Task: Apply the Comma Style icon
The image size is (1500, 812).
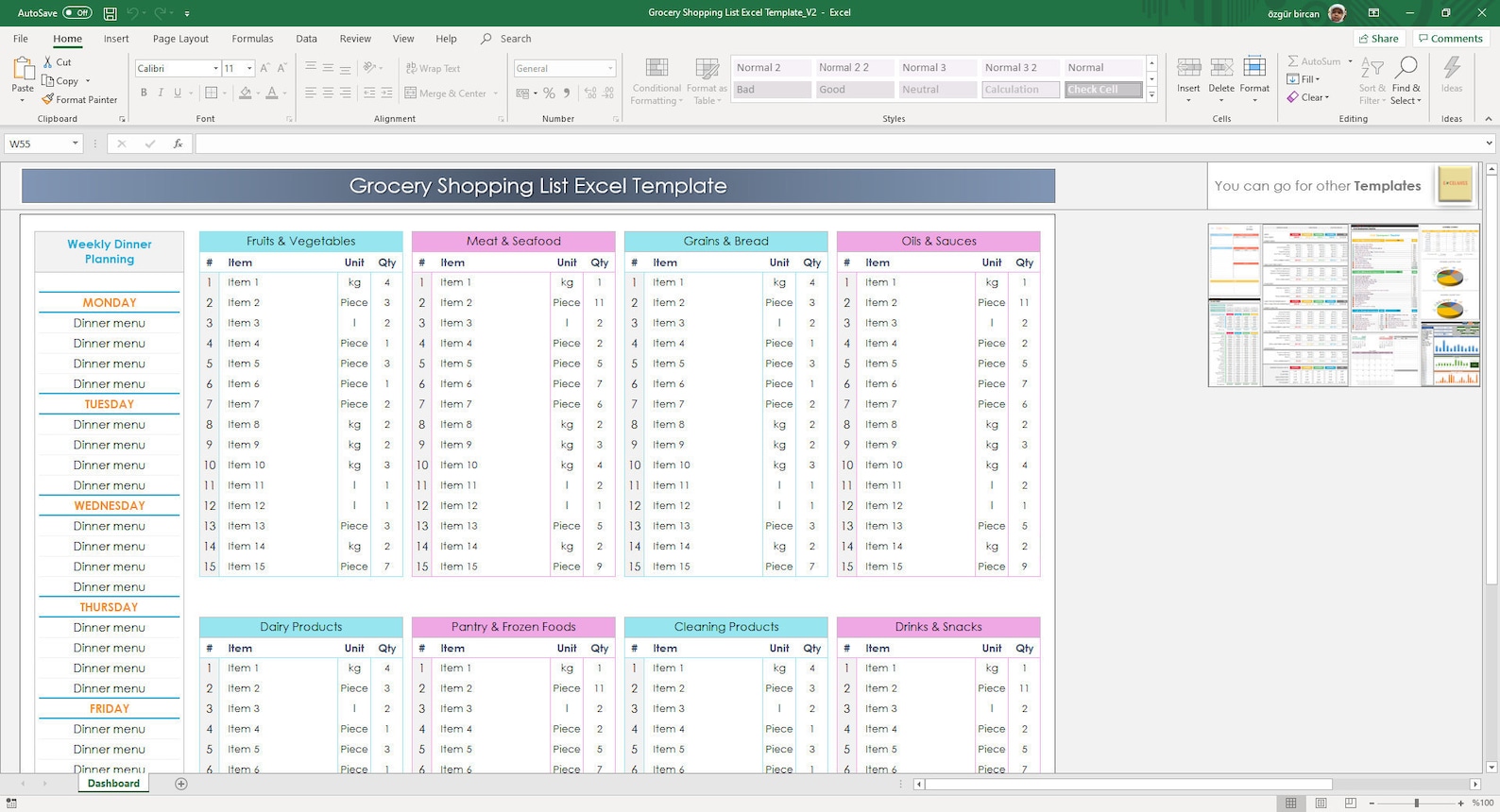Action: coord(567,93)
